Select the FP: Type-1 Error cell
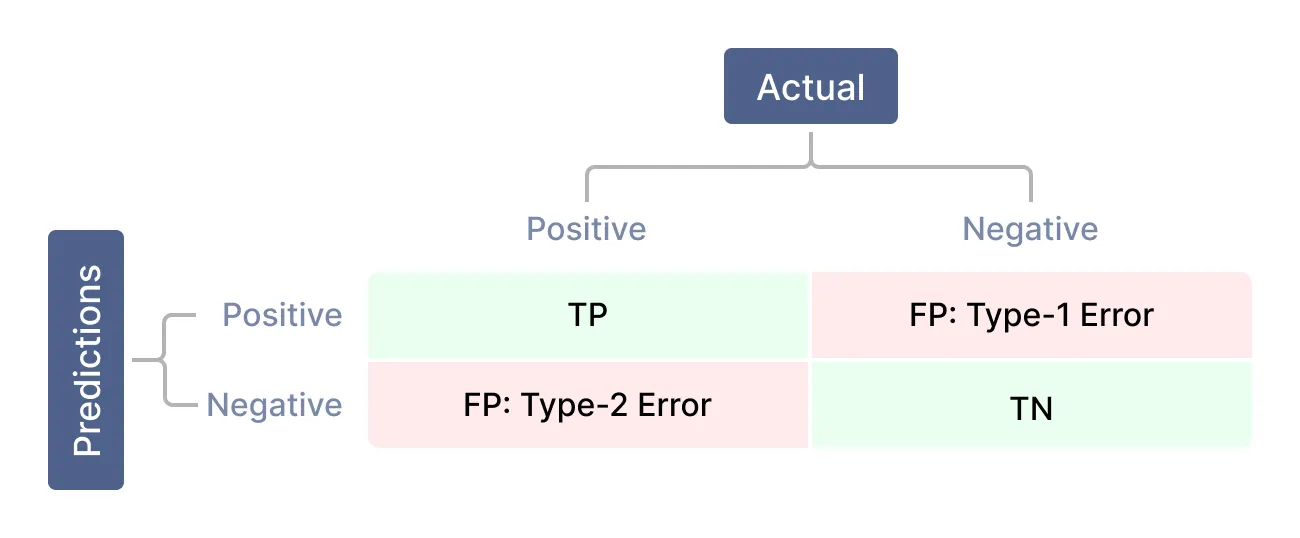Image resolution: width=1300 pixels, height=538 pixels. (x=1031, y=315)
